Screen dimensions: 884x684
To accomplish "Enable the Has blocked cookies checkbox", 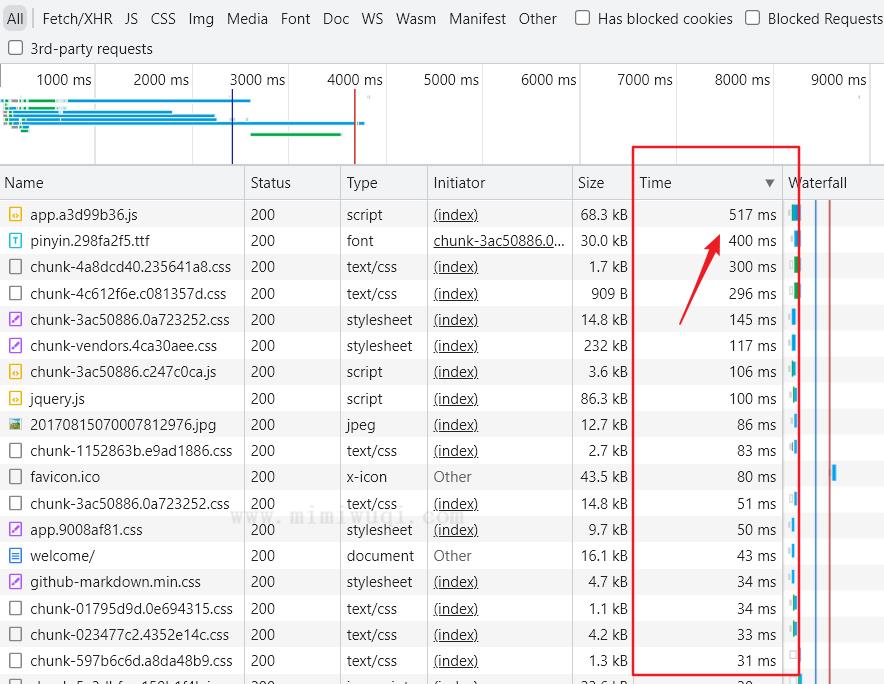I will [x=582, y=18].
